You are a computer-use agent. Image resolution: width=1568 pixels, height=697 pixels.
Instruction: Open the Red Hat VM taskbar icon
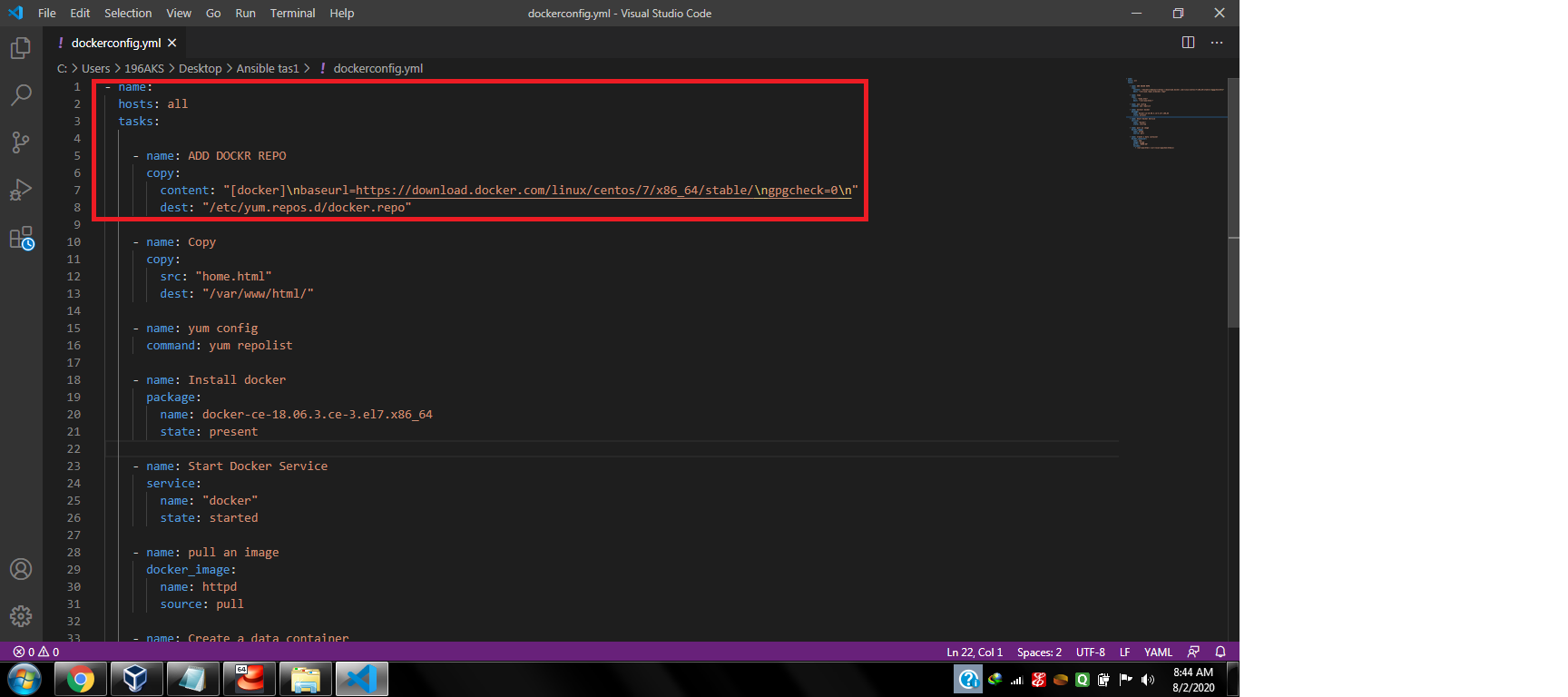(x=250, y=679)
